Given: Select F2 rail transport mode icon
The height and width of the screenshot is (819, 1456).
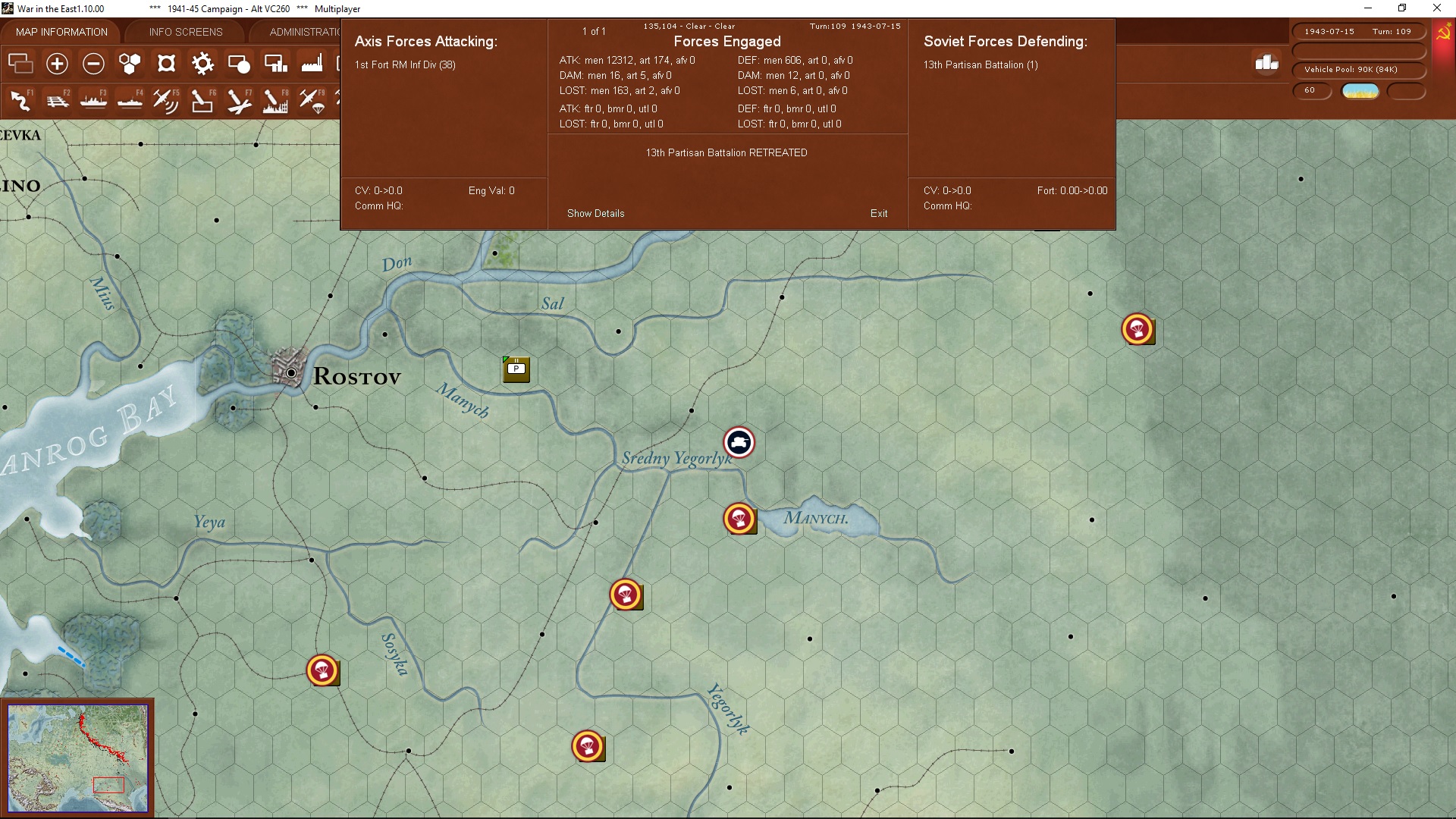Looking at the screenshot, I should (57, 100).
